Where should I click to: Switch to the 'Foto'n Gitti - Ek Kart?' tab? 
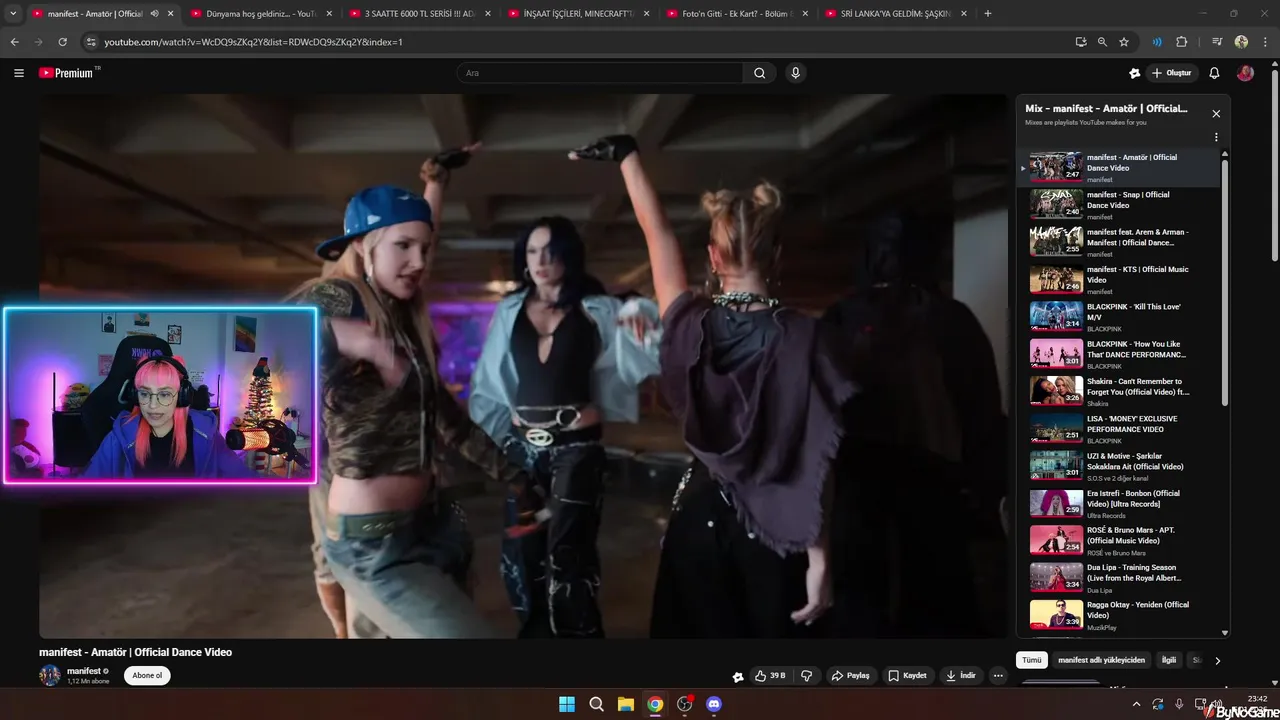click(737, 14)
